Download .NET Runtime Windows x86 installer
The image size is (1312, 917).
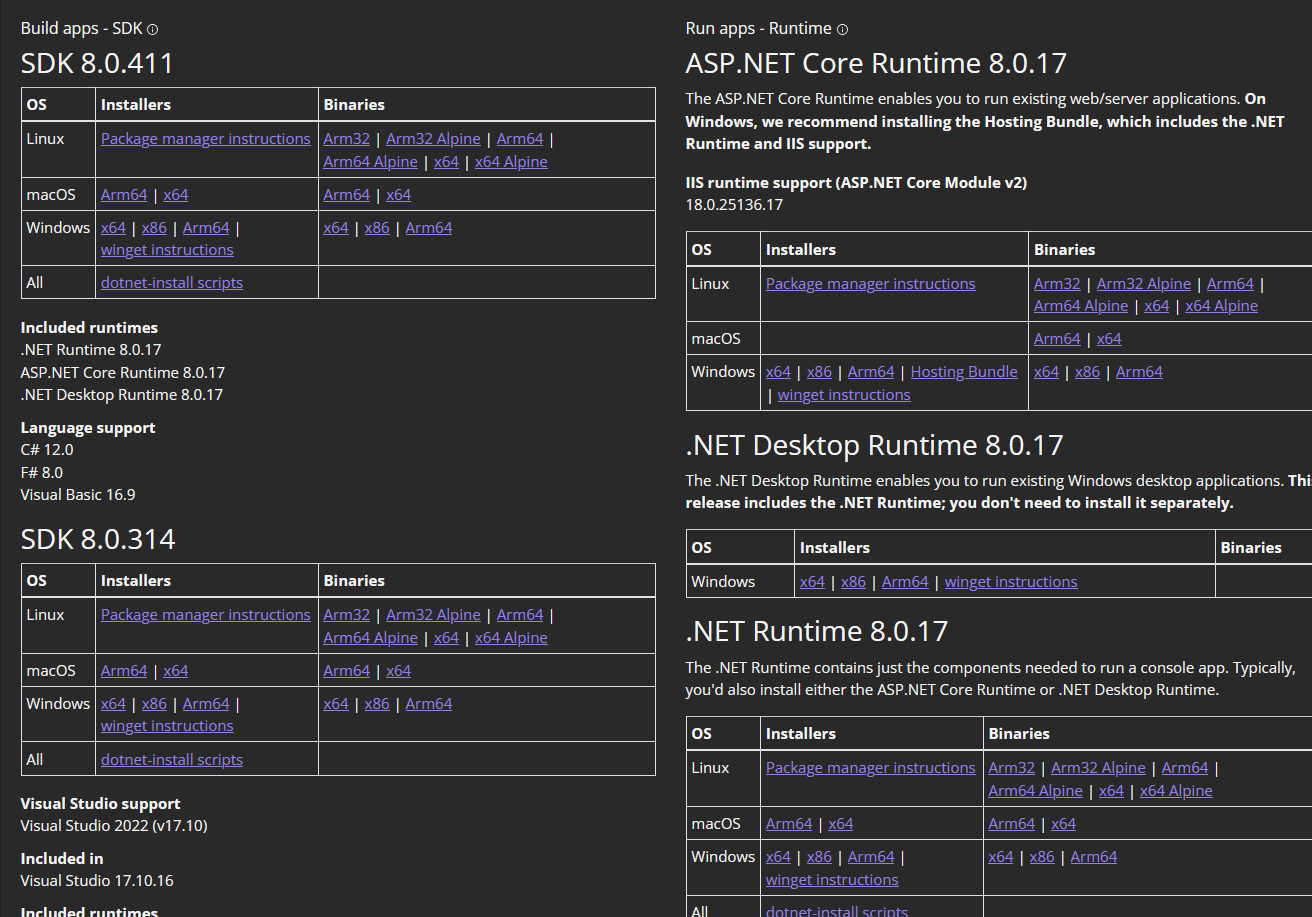coord(819,857)
